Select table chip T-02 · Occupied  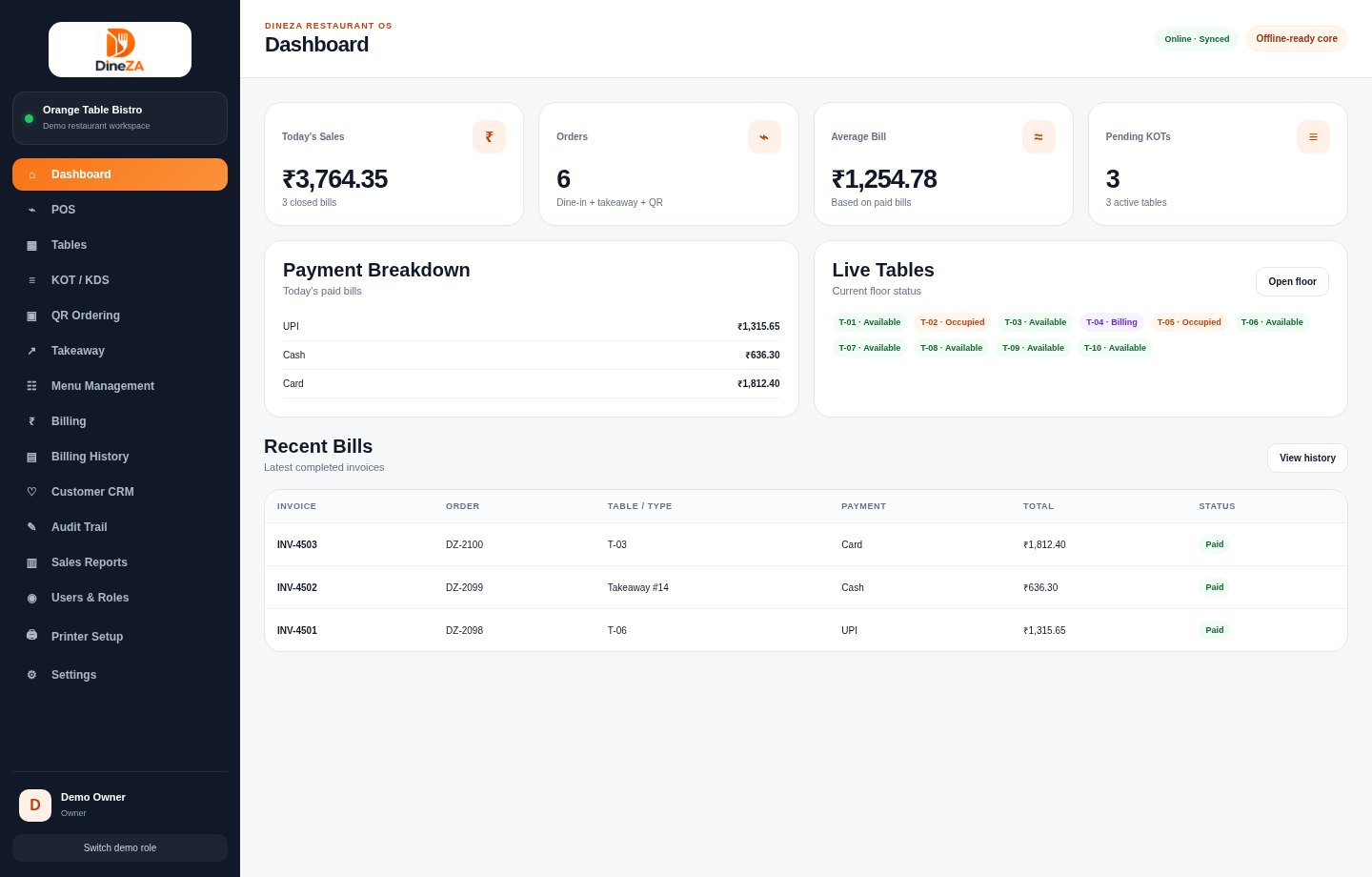[953, 322]
